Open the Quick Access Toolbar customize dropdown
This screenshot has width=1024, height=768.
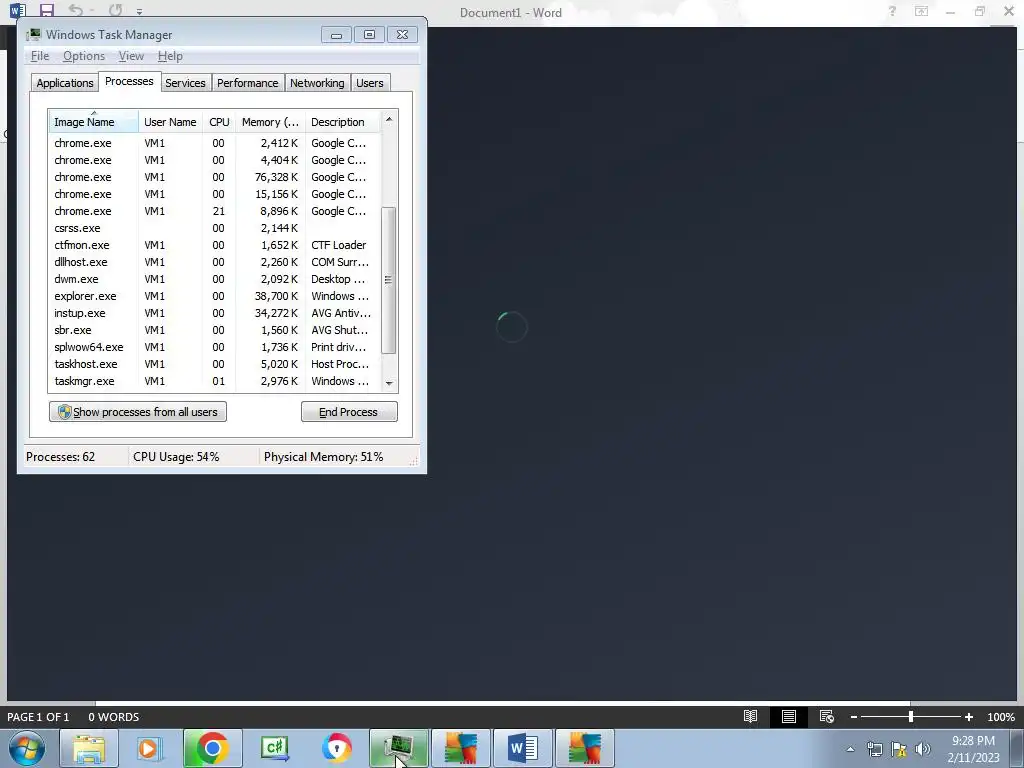139,11
